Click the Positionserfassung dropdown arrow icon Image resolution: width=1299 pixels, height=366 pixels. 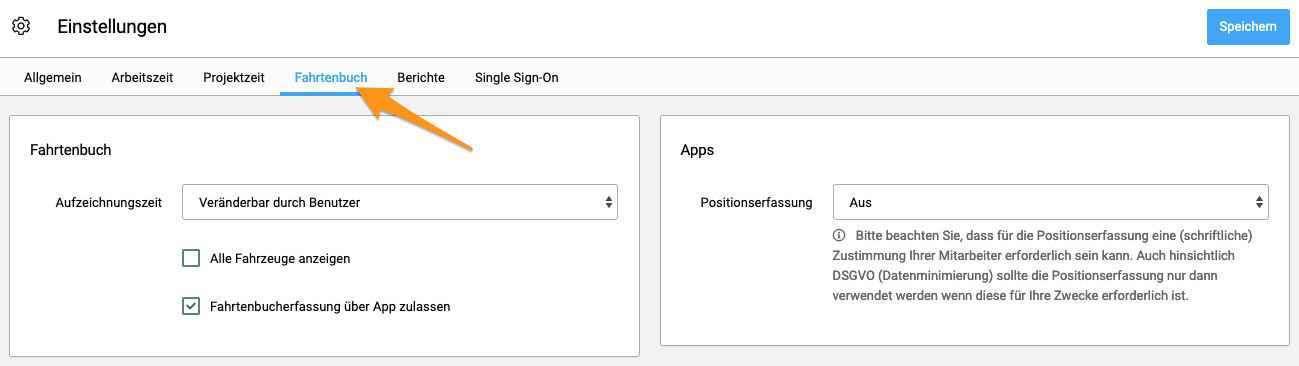click(1260, 202)
